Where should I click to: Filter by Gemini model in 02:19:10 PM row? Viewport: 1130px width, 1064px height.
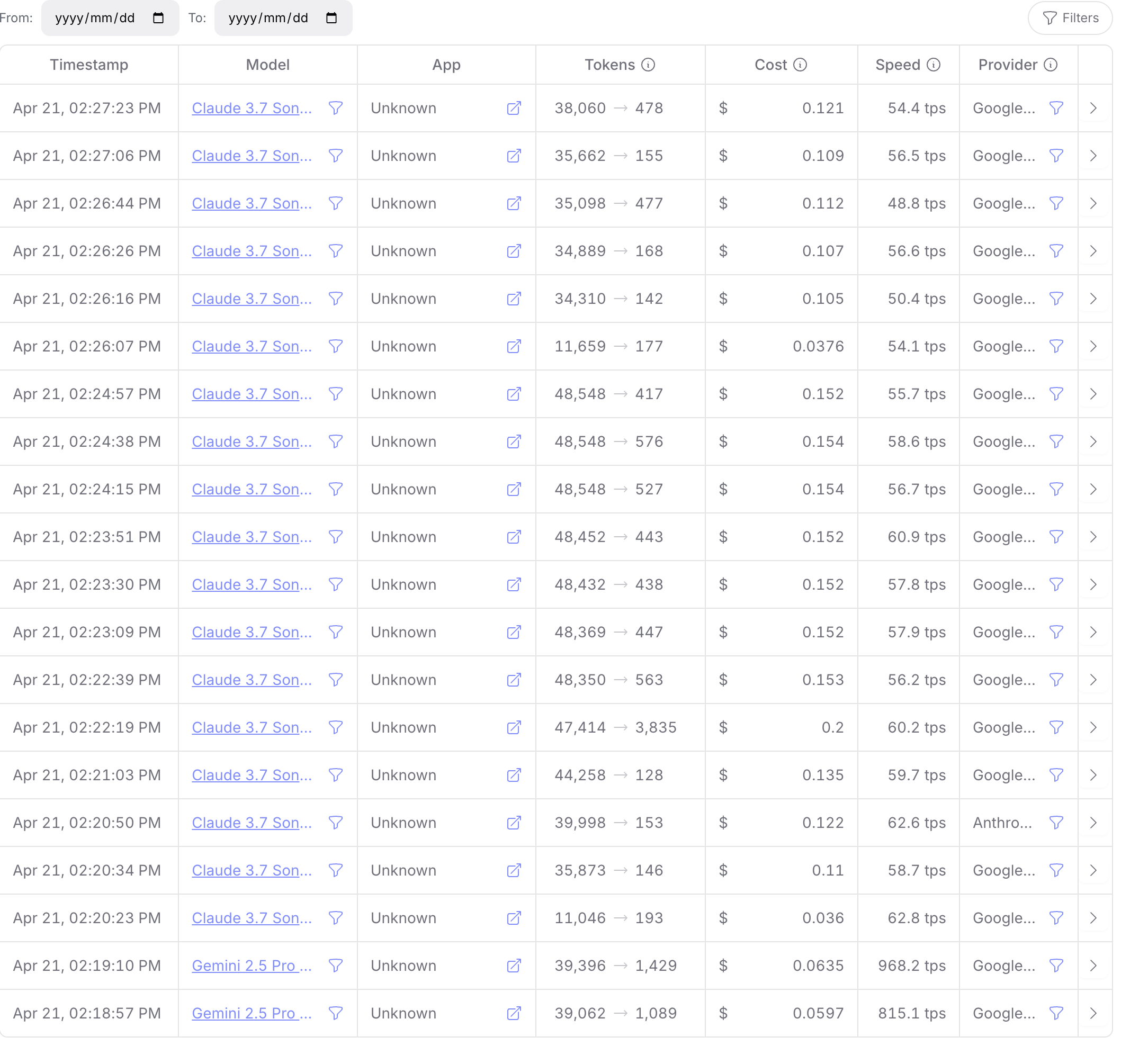(336, 966)
